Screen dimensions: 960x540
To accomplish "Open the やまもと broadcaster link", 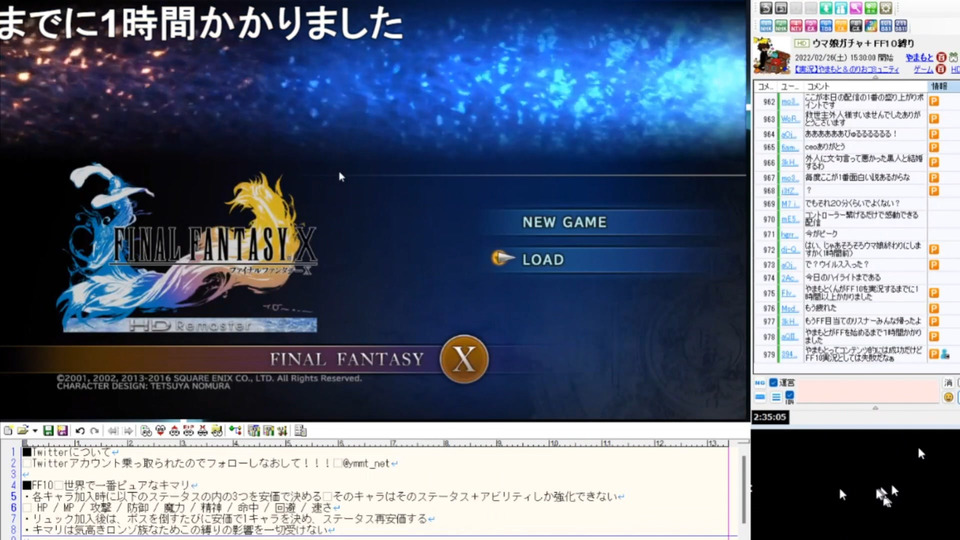I will click(920, 58).
